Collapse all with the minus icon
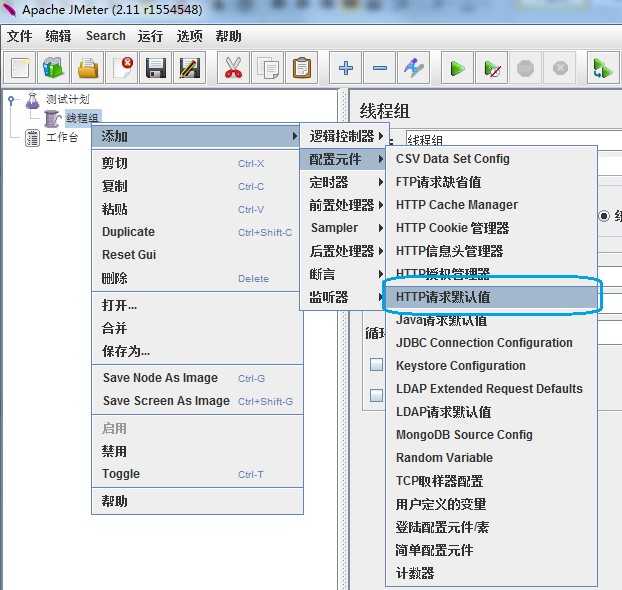This screenshot has height=590, width=622. [x=380, y=67]
